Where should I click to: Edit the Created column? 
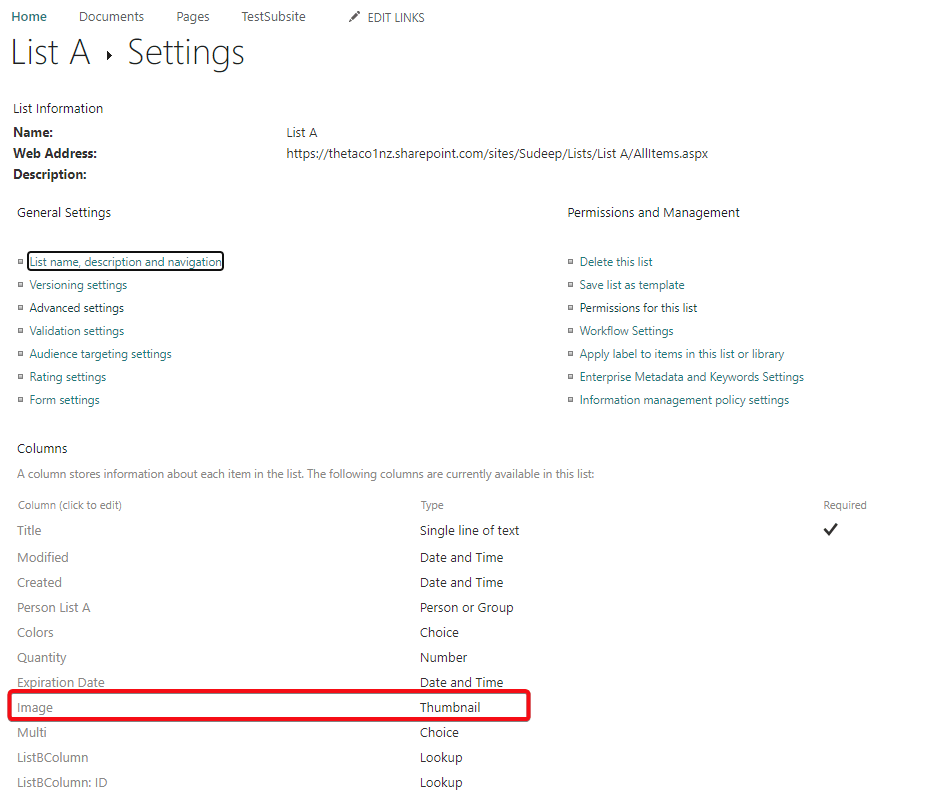pos(39,583)
